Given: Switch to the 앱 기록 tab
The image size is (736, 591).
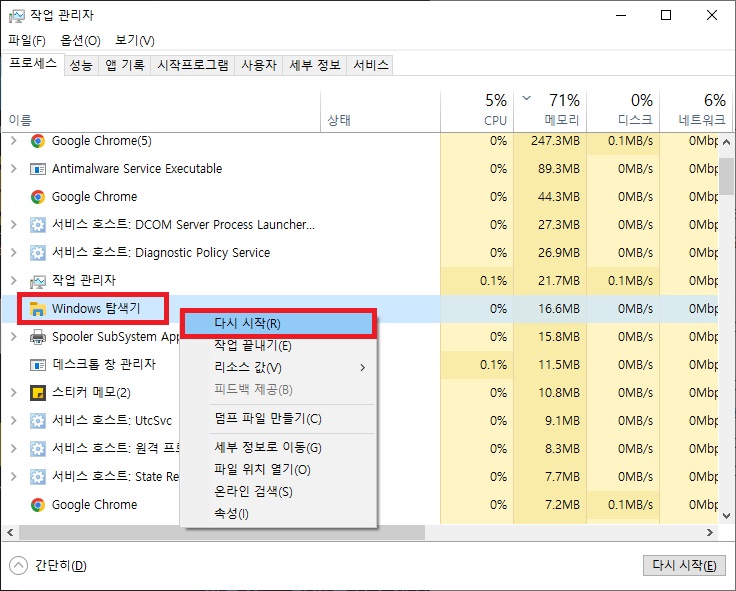Looking at the screenshot, I should pyautogui.click(x=124, y=65).
